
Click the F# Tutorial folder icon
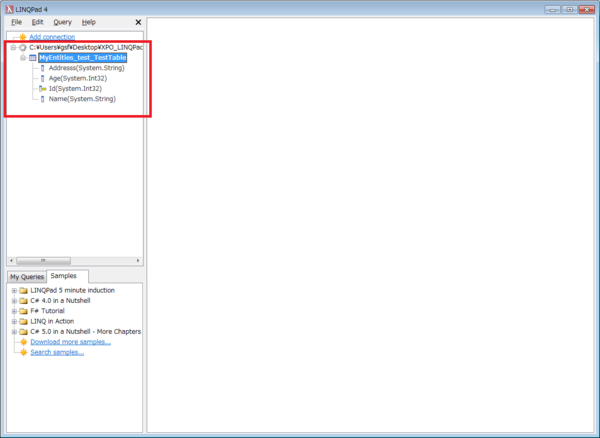pos(23,311)
